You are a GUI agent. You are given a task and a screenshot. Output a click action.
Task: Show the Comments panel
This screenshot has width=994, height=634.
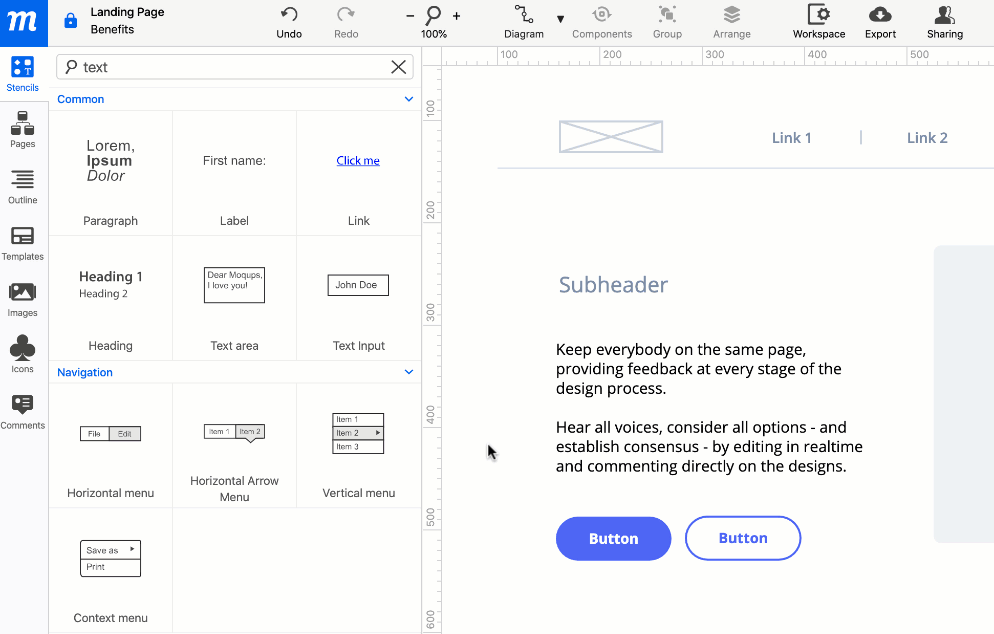click(23, 411)
